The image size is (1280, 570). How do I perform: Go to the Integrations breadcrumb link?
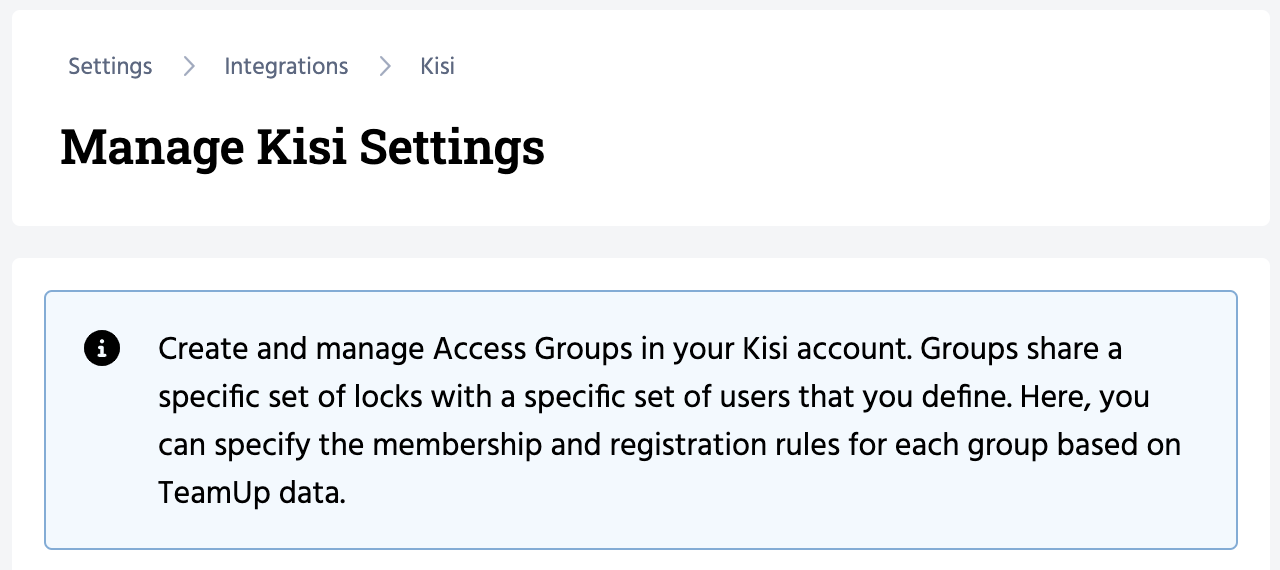click(x=286, y=67)
